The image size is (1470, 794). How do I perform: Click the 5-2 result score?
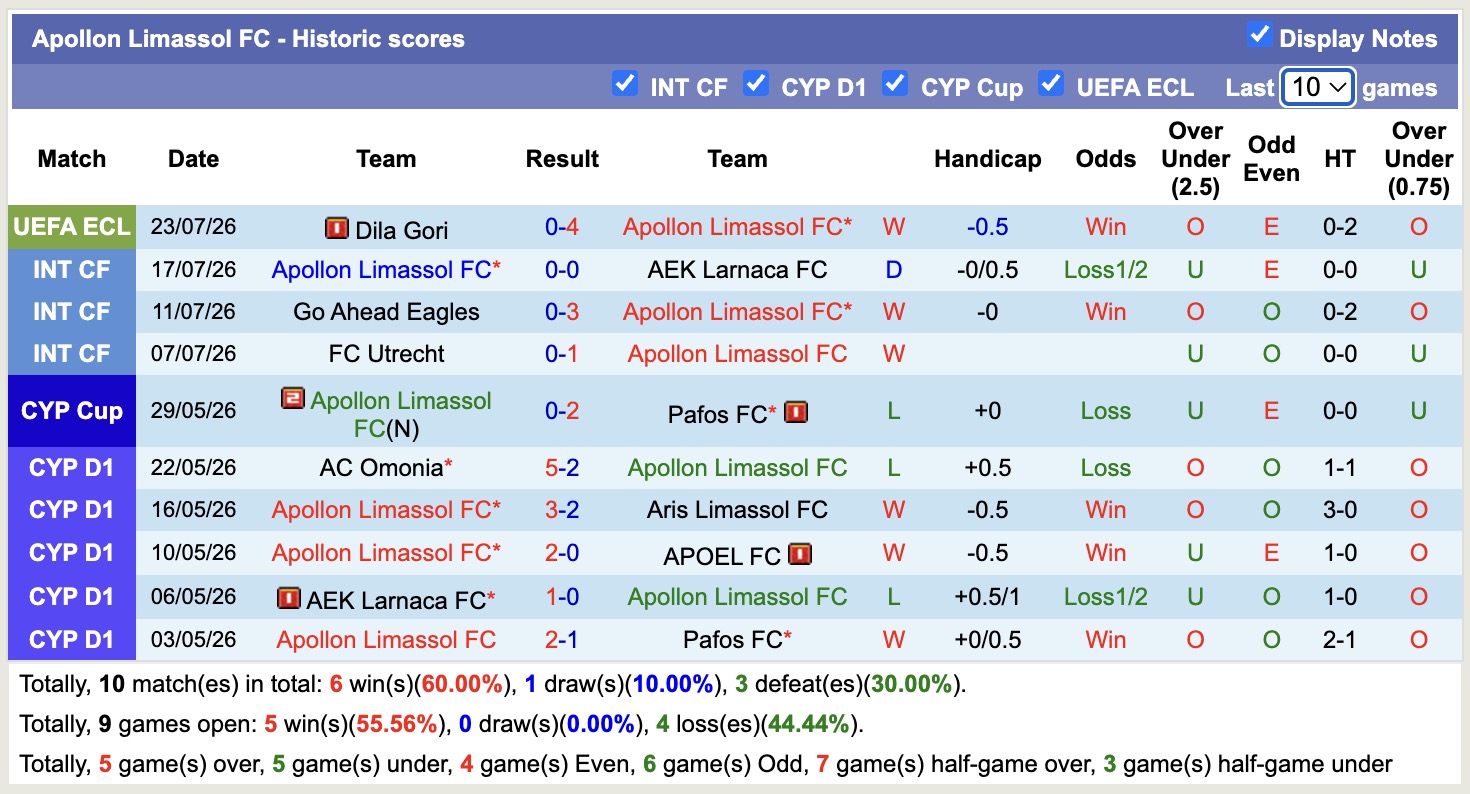pyautogui.click(x=562, y=468)
